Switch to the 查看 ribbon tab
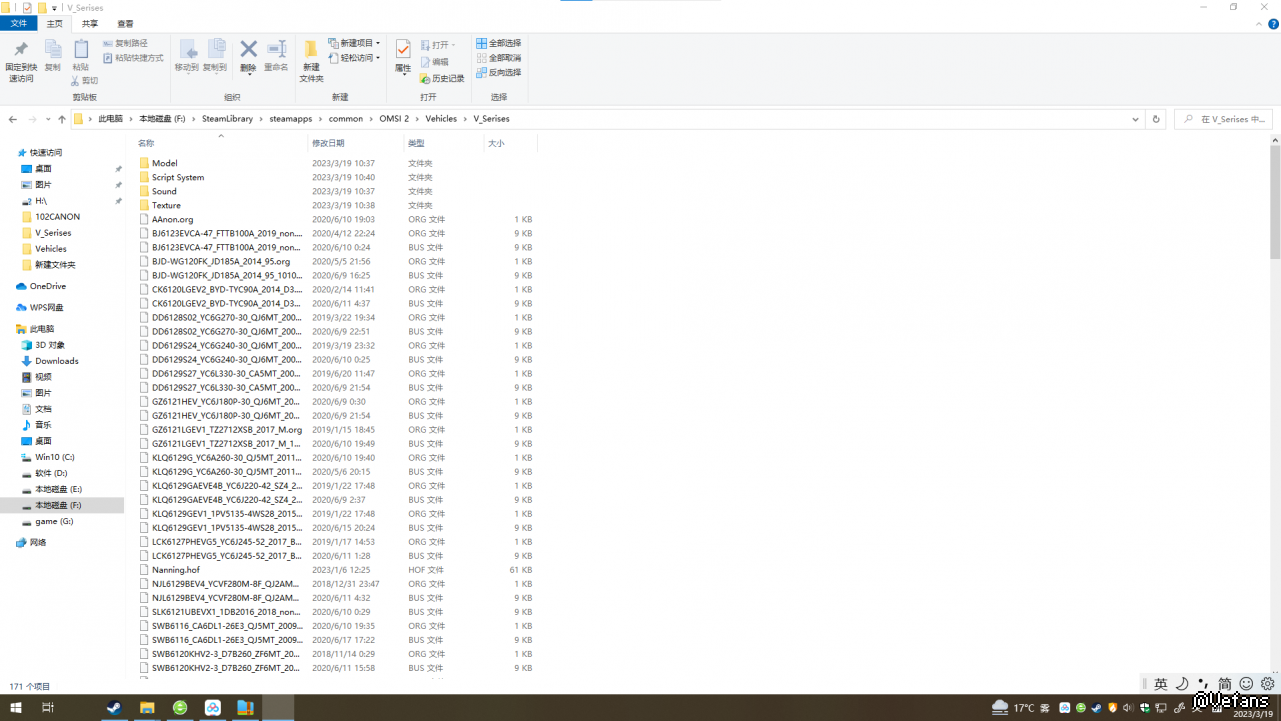The width and height of the screenshot is (1281, 721). click(125, 23)
